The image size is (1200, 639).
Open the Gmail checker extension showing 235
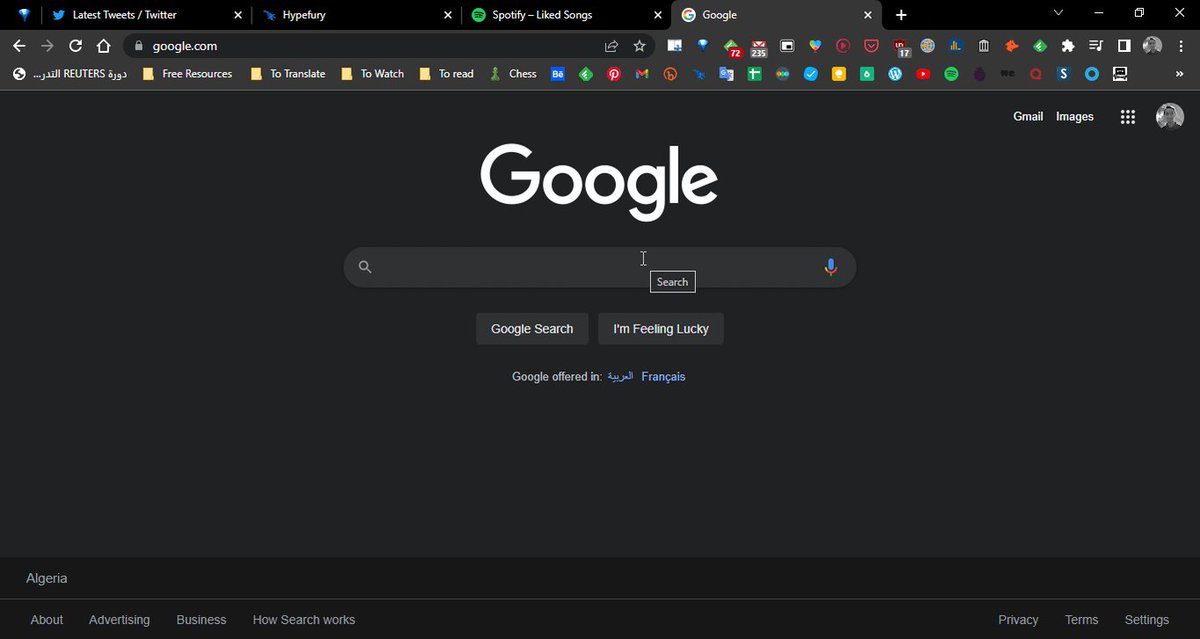click(758, 47)
